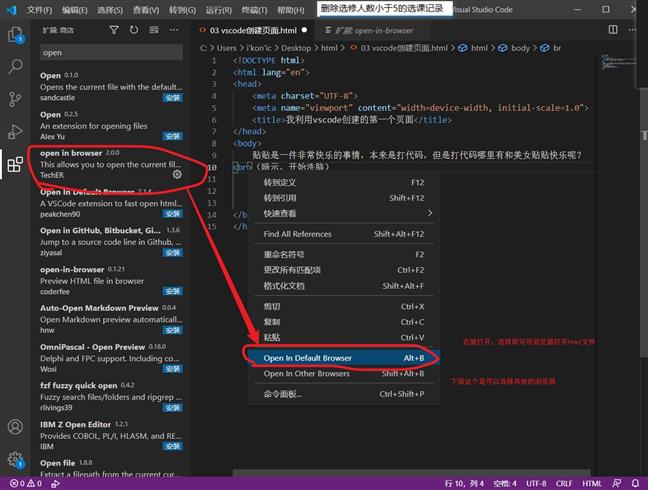
Task: Select the open in browser extension by TechER
Action: [110, 164]
